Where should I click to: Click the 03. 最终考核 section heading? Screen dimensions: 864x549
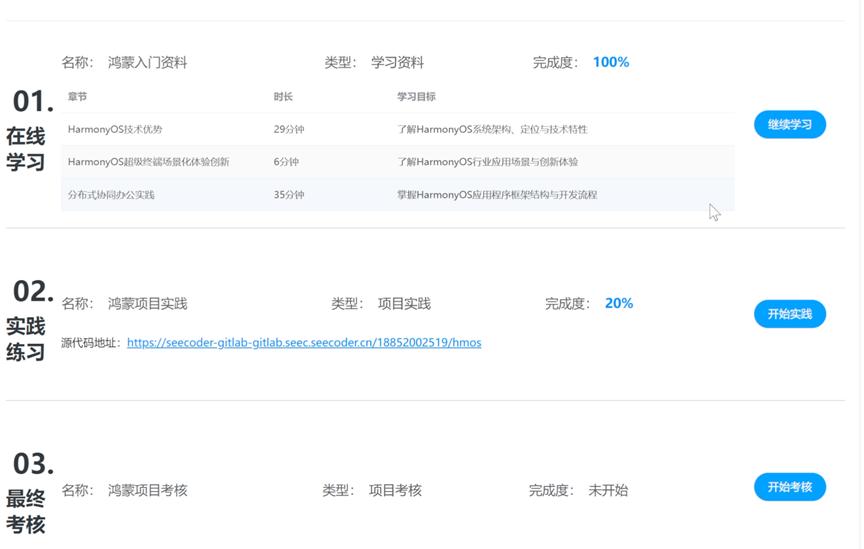30,492
